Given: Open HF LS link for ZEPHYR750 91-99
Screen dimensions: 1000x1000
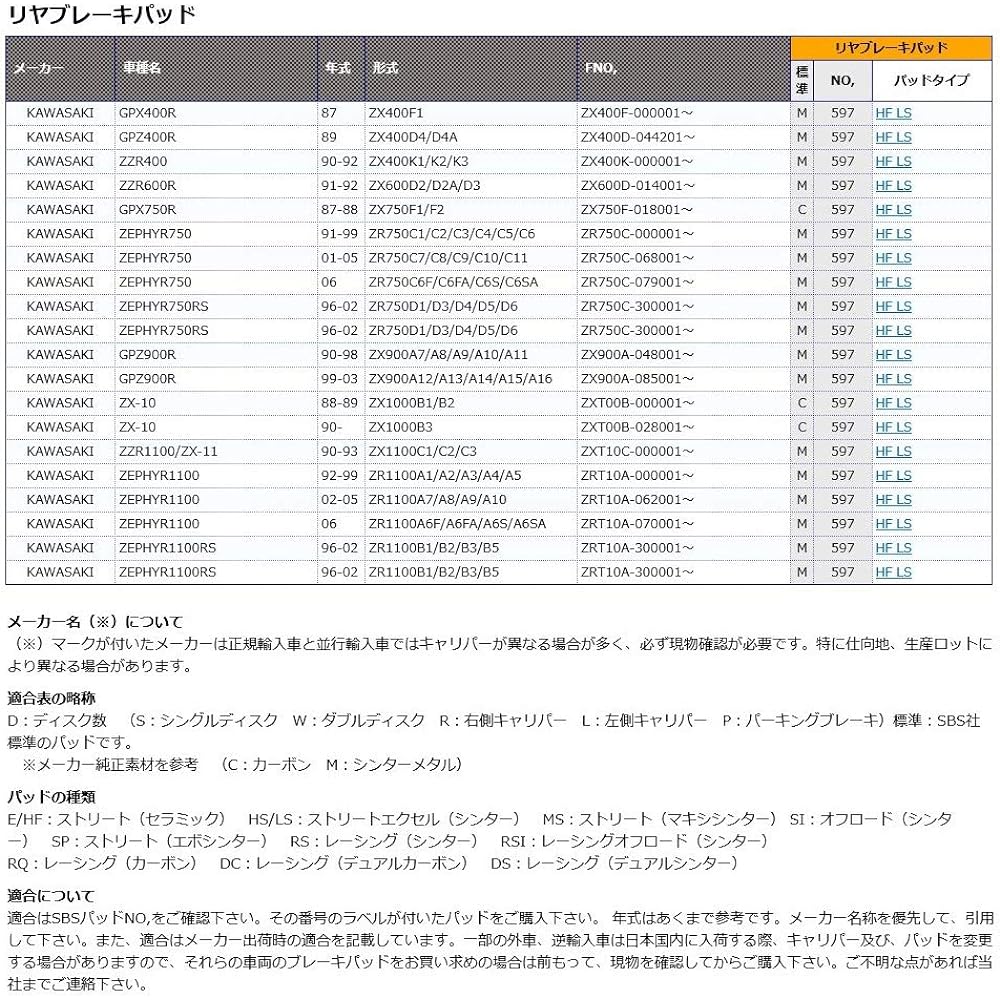Looking at the screenshot, I should [893, 235].
